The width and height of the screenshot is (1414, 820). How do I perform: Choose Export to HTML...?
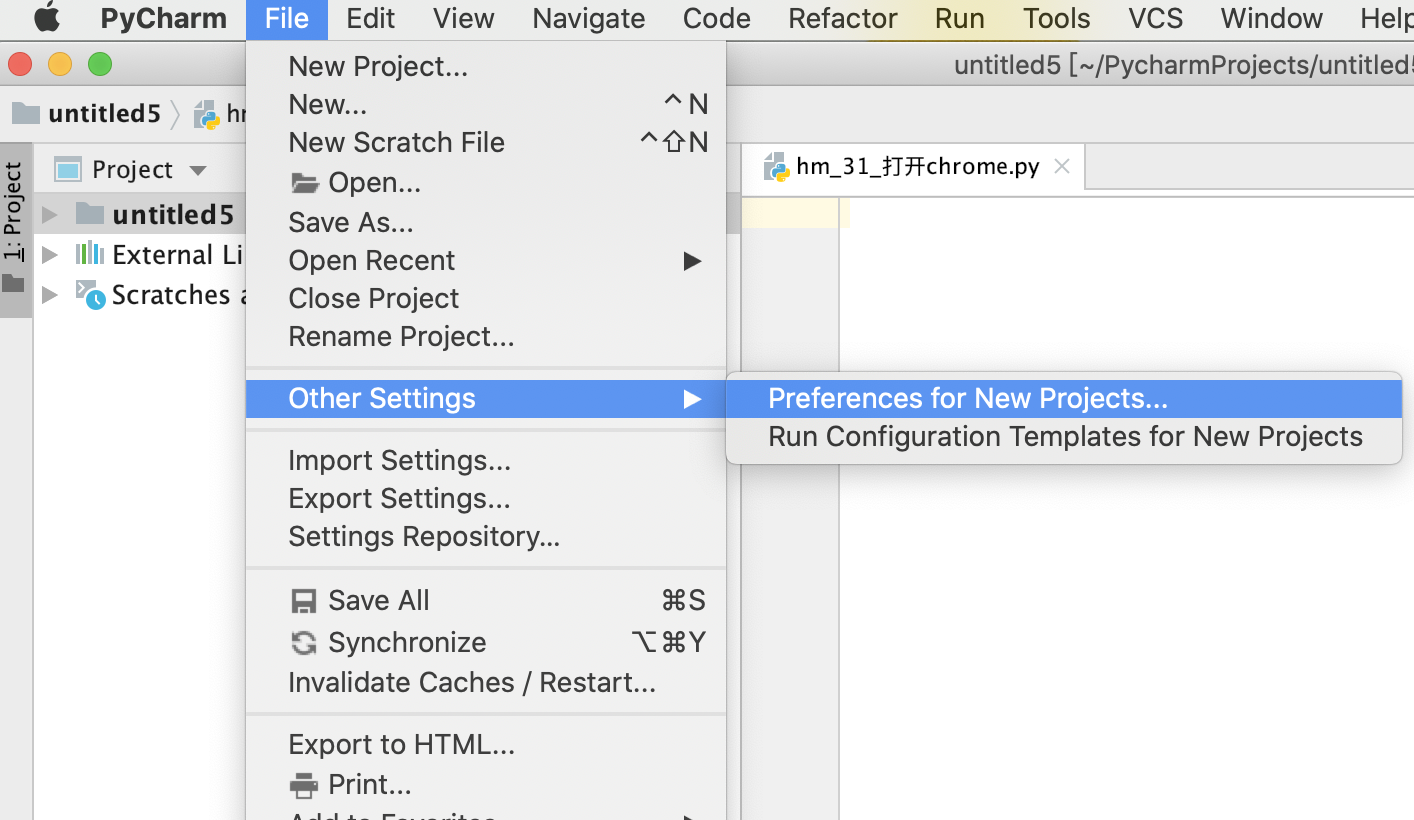pos(486,744)
